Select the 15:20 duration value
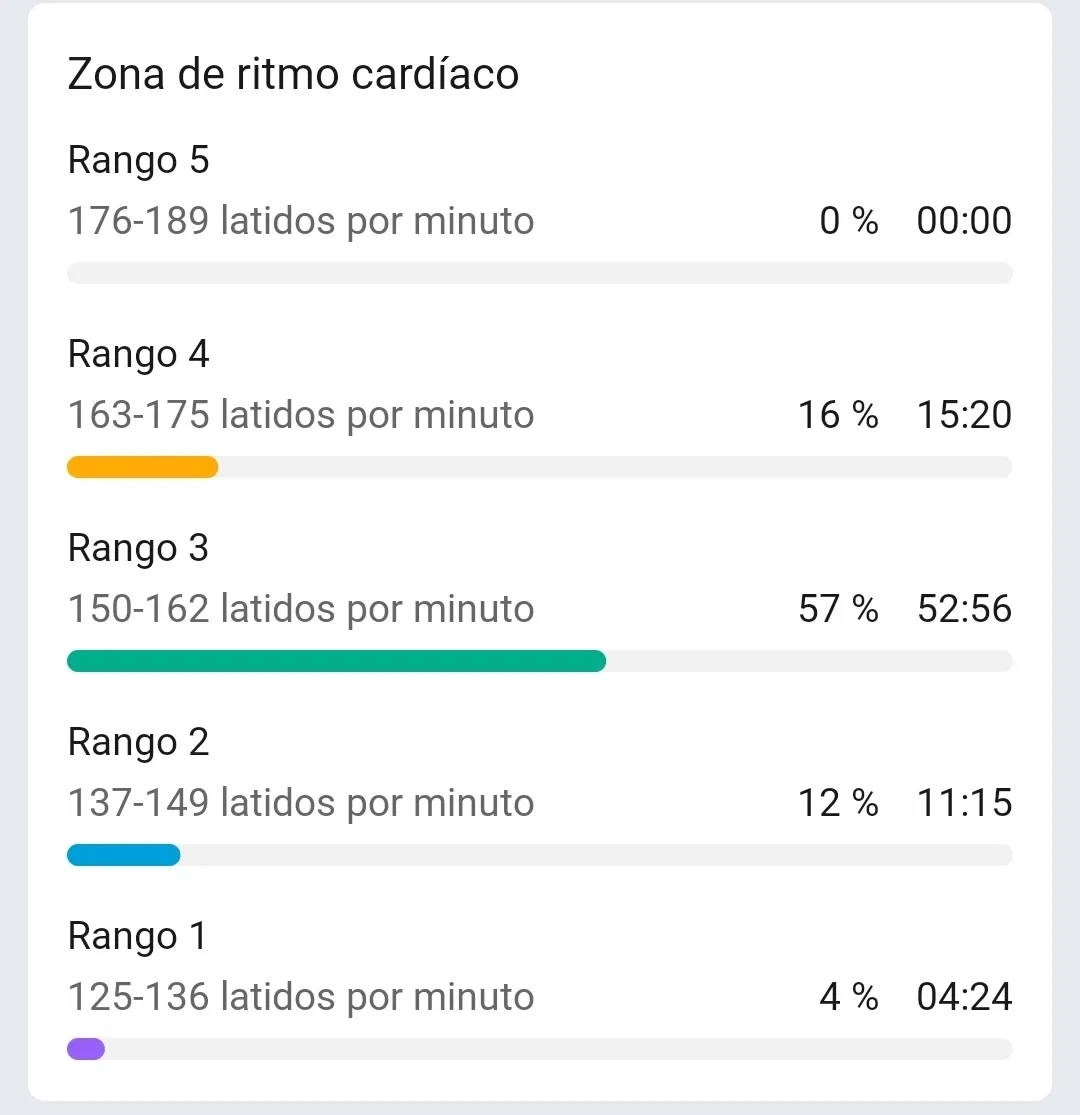The height and width of the screenshot is (1115, 1080). click(964, 415)
